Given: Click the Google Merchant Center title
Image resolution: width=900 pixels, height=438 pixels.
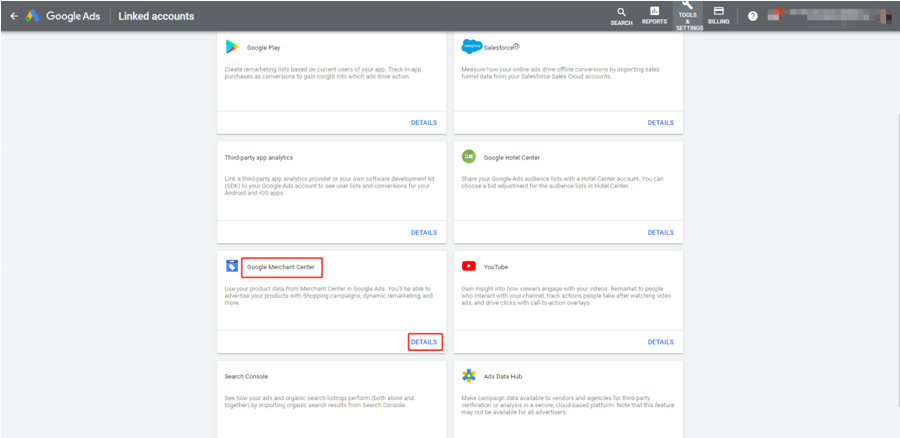Looking at the screenshot, I should 281,267.
